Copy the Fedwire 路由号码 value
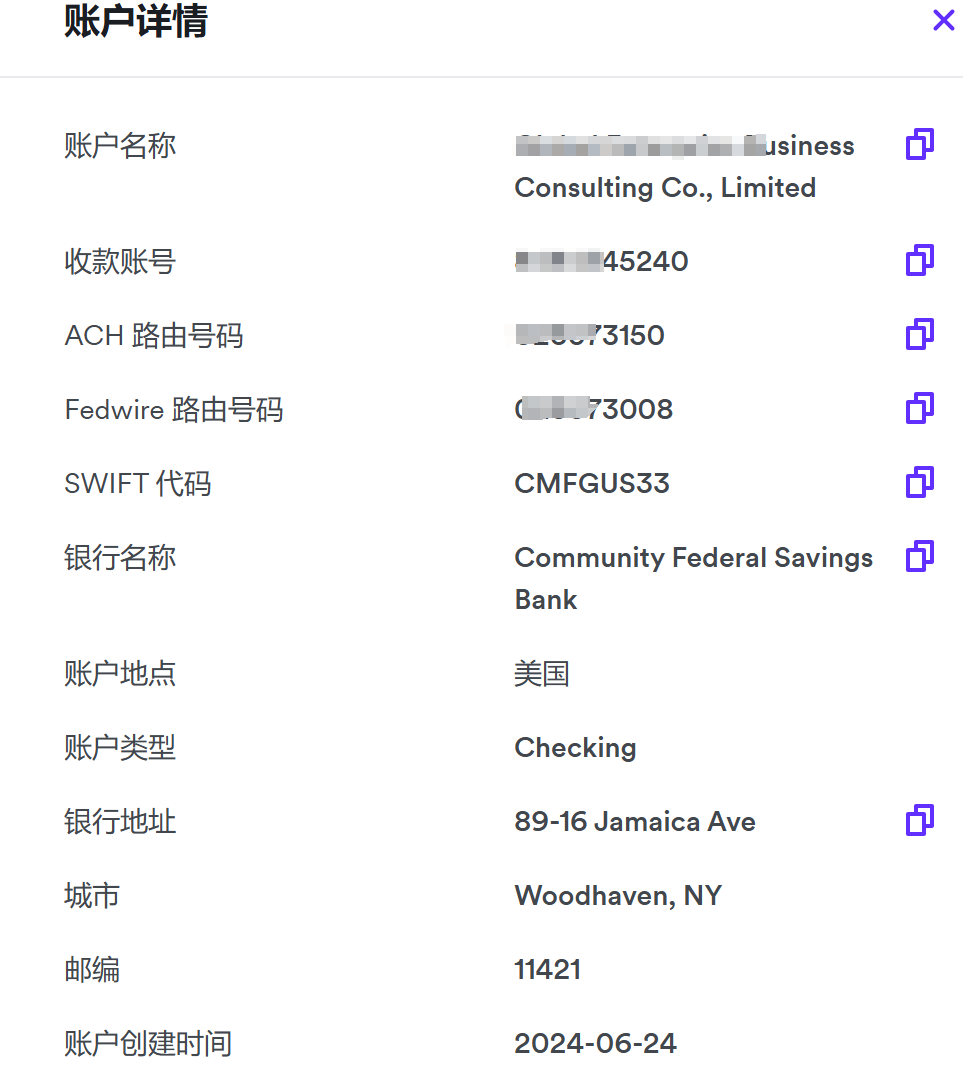Viewport: 963px width, 1087px height. click(919, 409)
